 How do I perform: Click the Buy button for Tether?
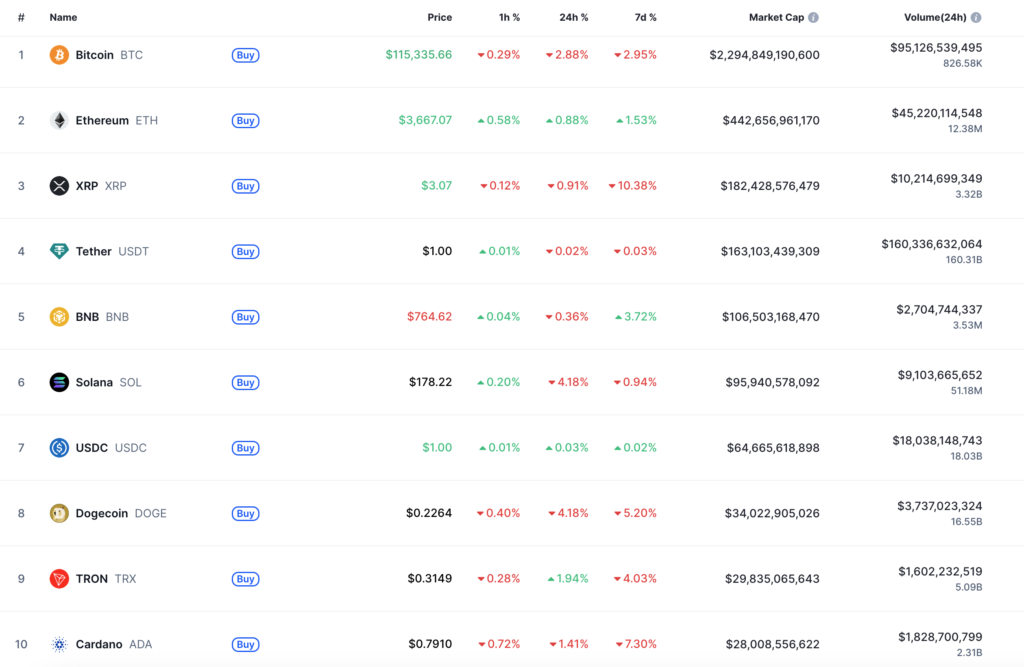coord(246,252)
